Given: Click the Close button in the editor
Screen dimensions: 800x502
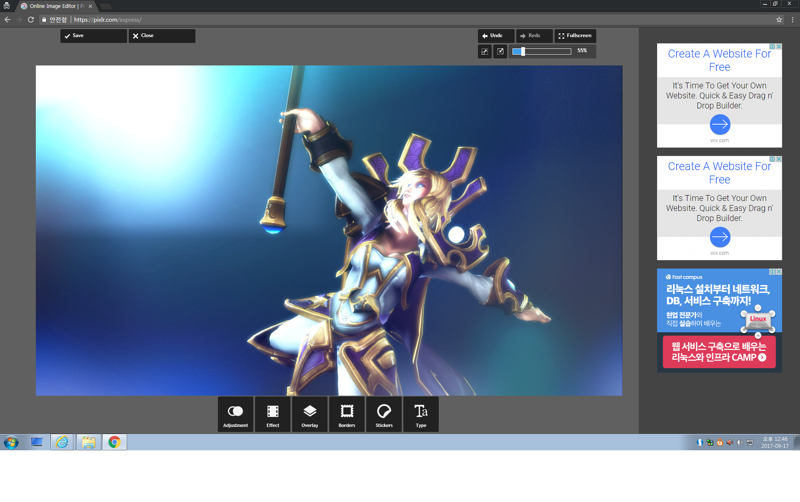Looking at the screenshot, I should click(x=162, y=36).
